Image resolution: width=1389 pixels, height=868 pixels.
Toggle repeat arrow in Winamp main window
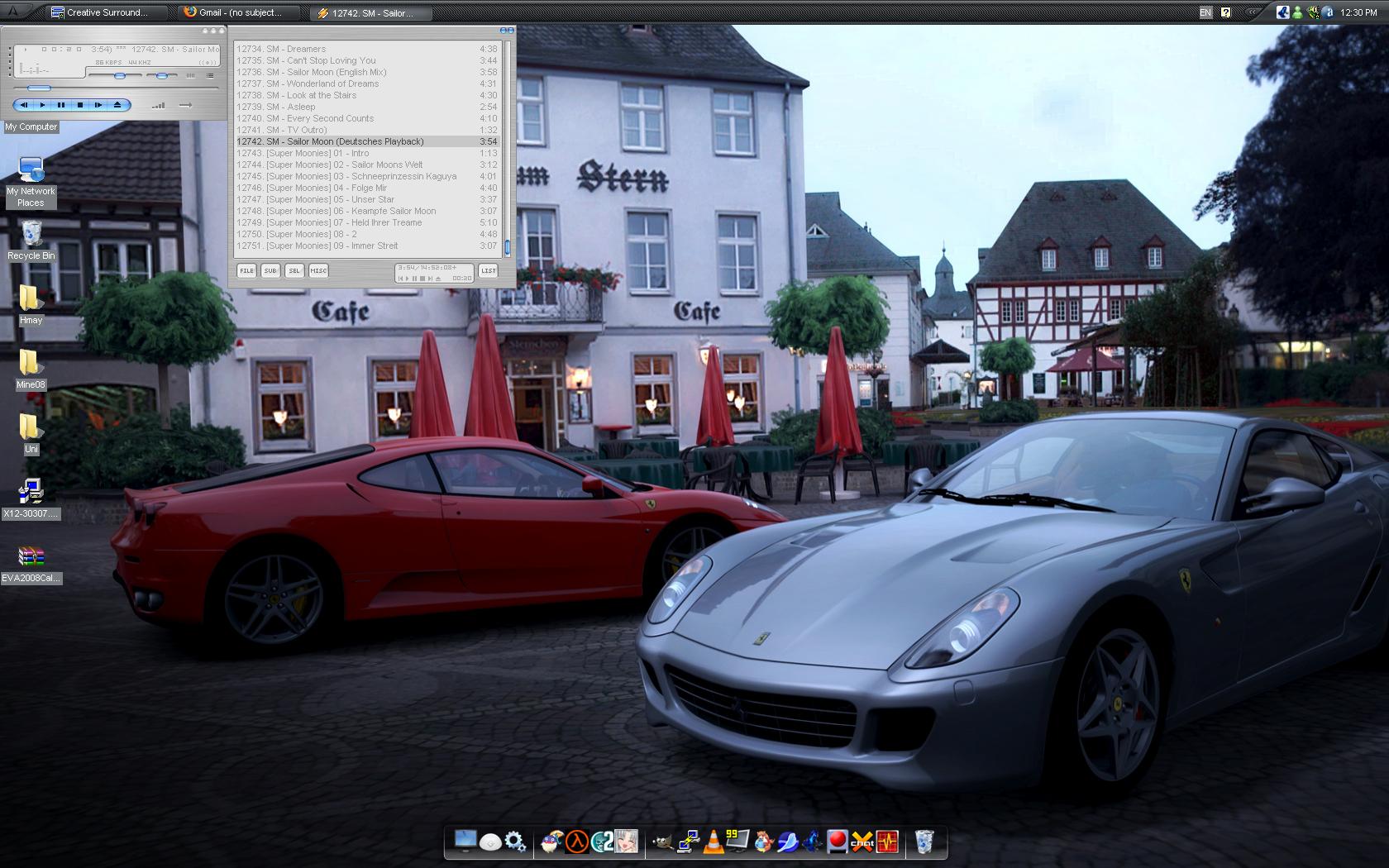tap(185, 105)
